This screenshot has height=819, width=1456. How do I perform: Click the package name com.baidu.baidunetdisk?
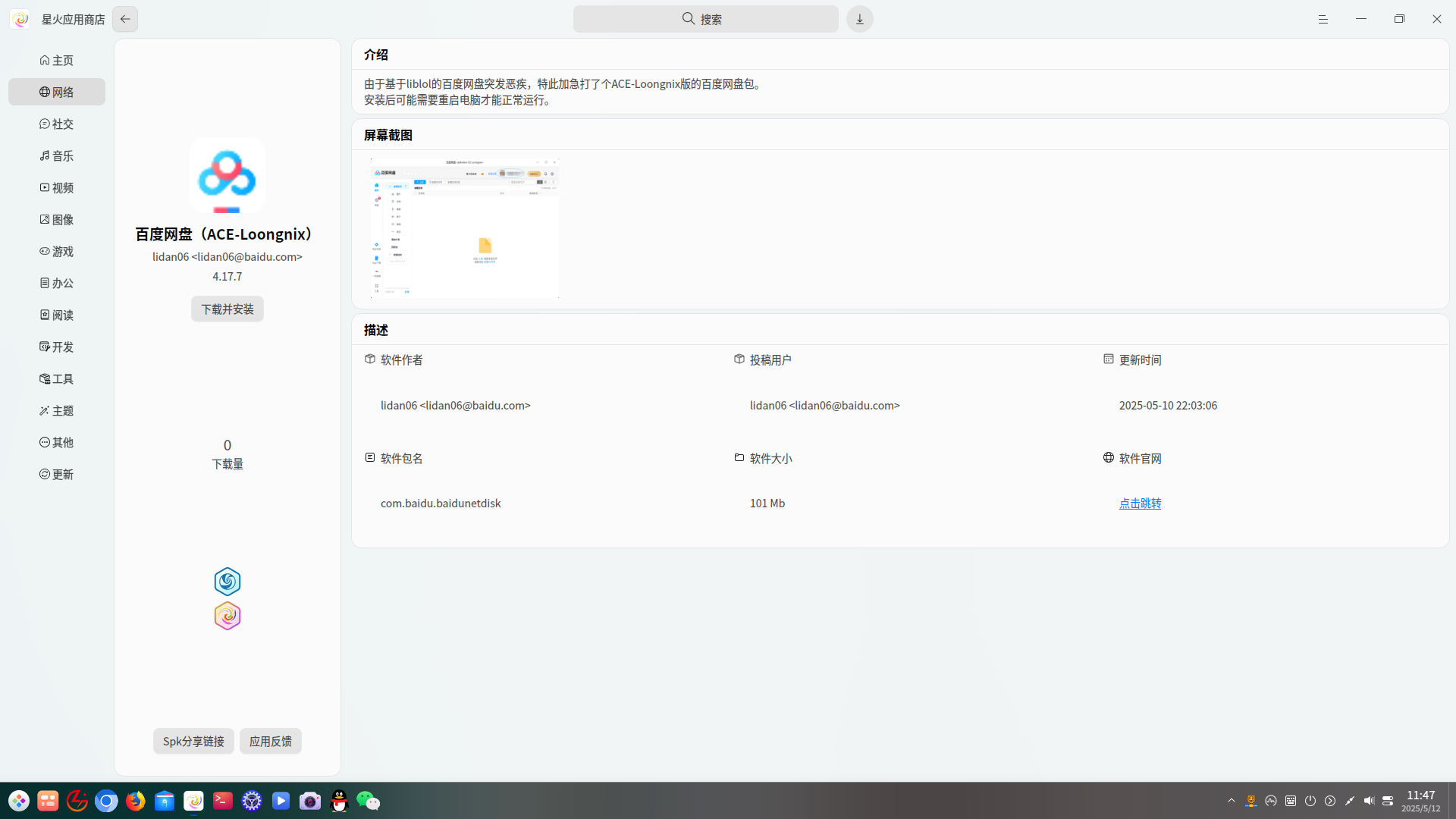[441, 504]
